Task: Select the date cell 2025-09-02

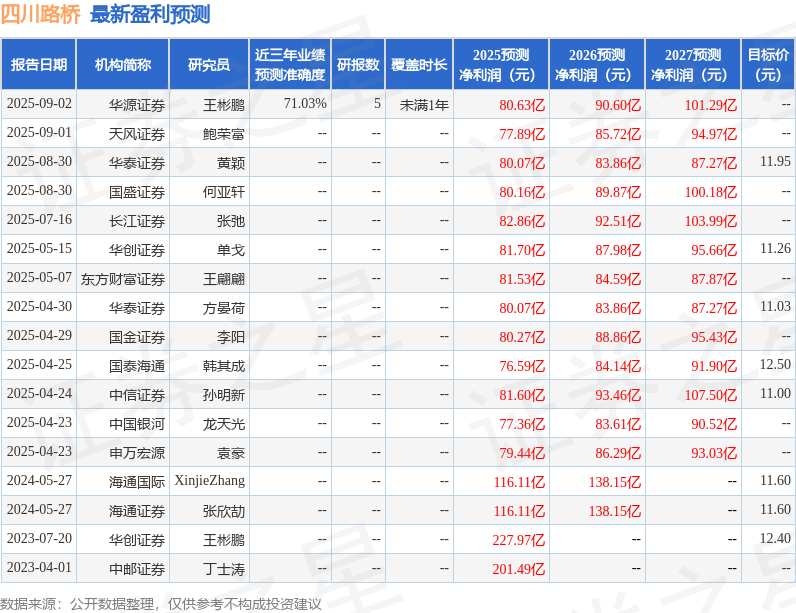Action: coord(39,104)
